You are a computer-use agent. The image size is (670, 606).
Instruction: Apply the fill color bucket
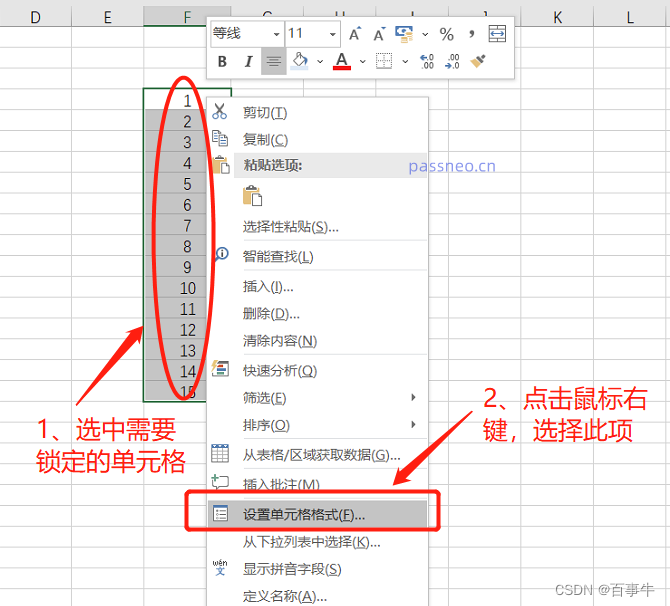coord(300,61)
